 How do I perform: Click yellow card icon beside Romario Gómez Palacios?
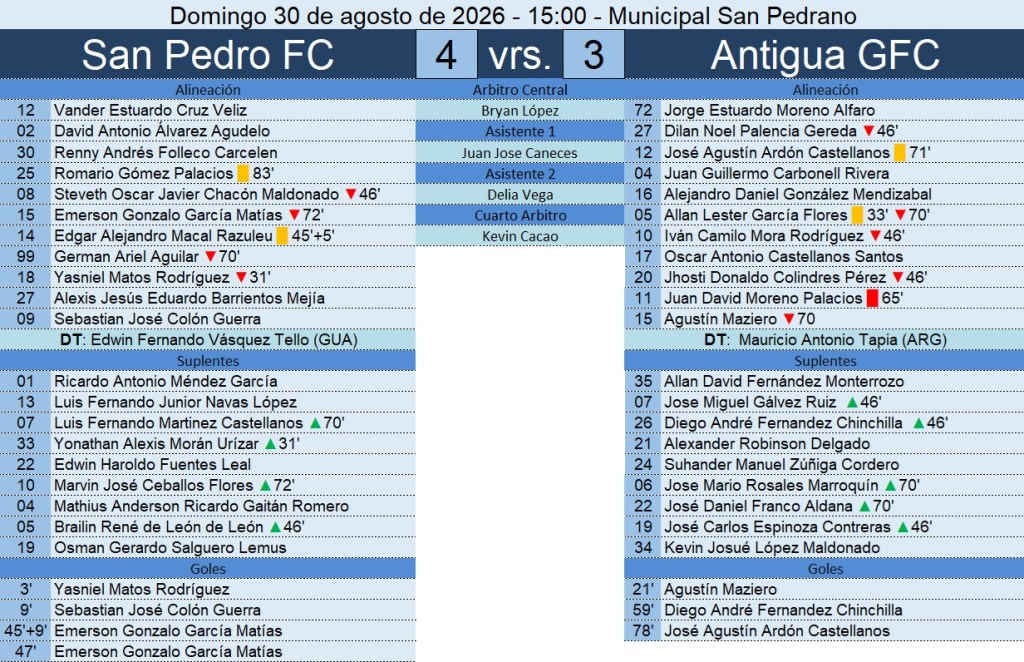click(x=243, y=173)
